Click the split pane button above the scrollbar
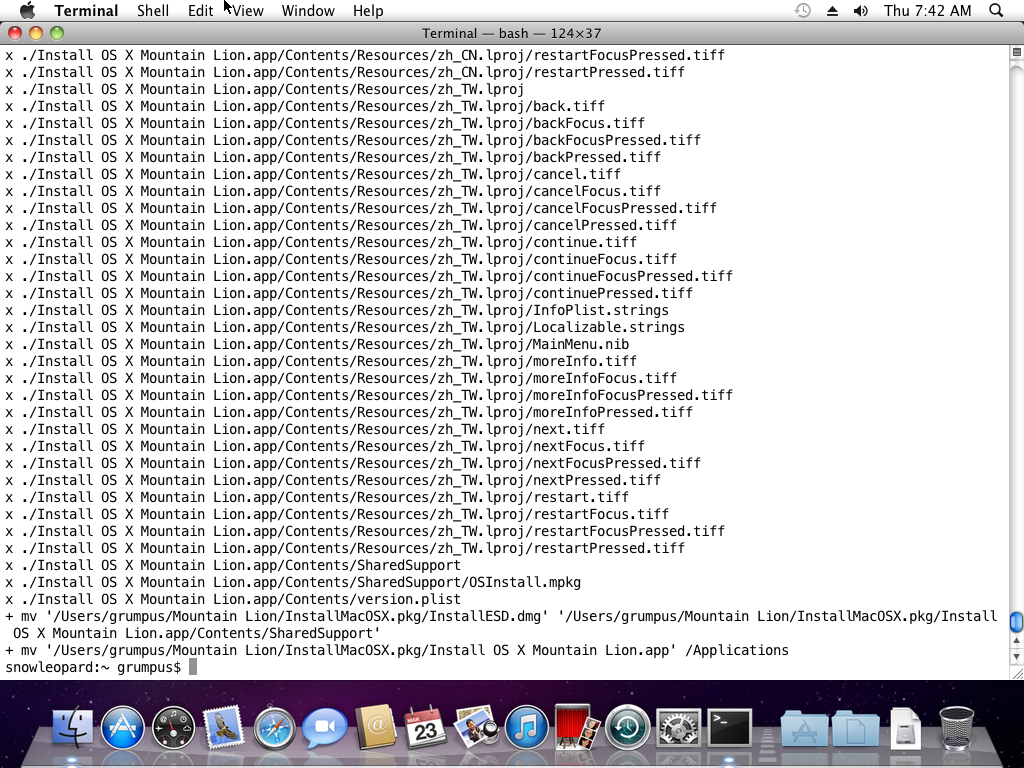1024x768 pixels. [x=1016, y=52]
